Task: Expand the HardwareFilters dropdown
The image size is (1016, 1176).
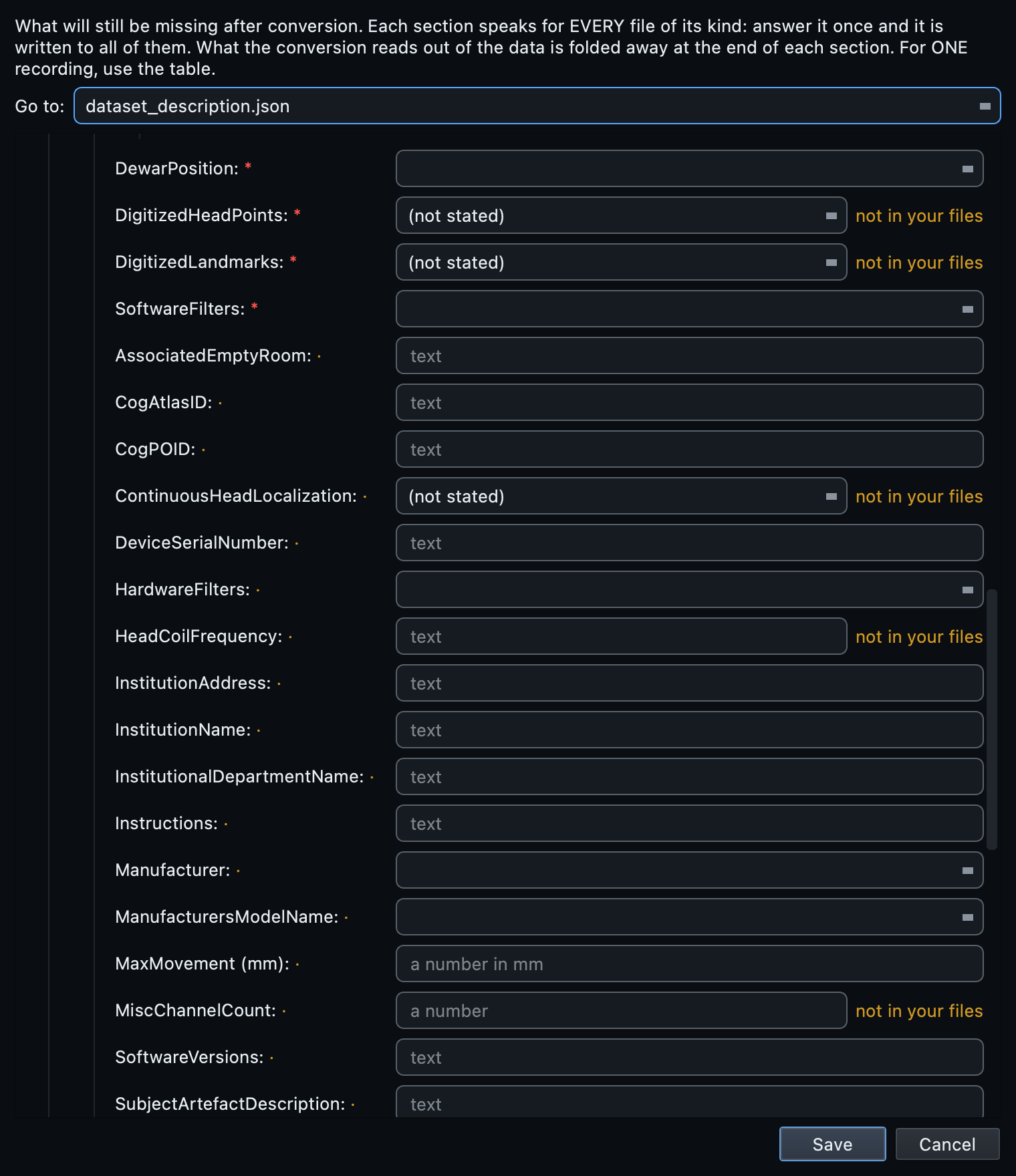Action: 689,589
